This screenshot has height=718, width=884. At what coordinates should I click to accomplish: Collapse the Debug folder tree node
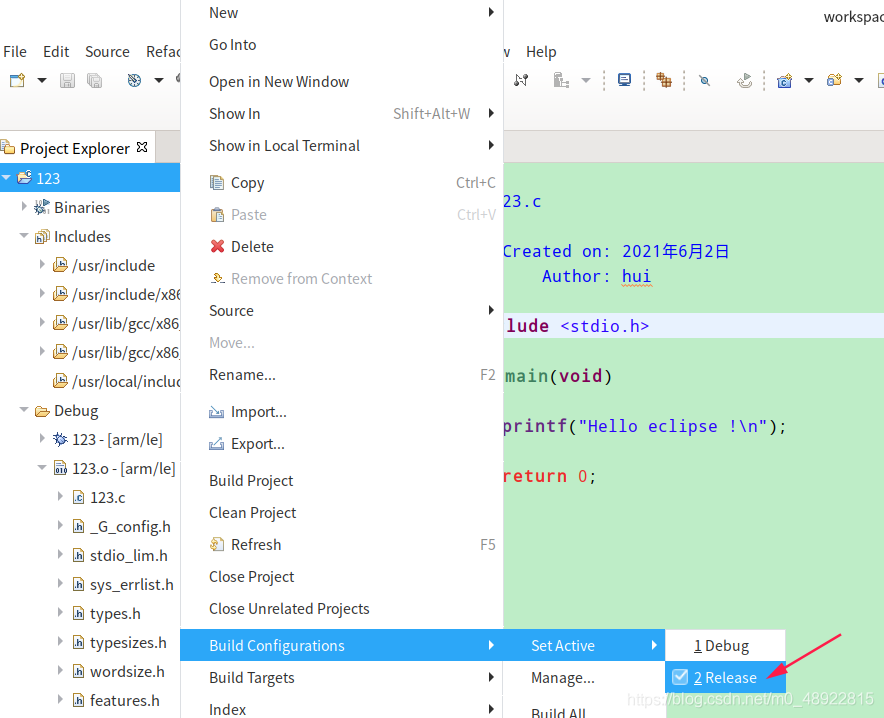[24, 410]
